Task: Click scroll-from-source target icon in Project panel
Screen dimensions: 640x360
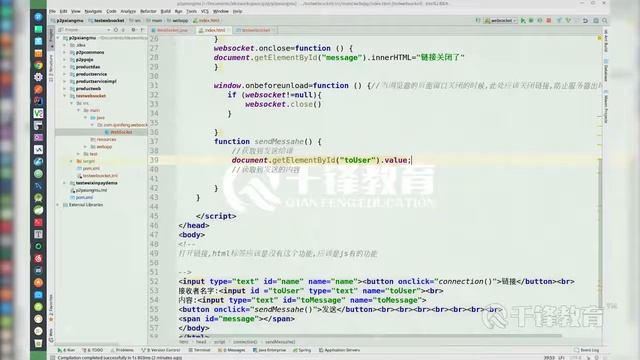Action: 116,30
